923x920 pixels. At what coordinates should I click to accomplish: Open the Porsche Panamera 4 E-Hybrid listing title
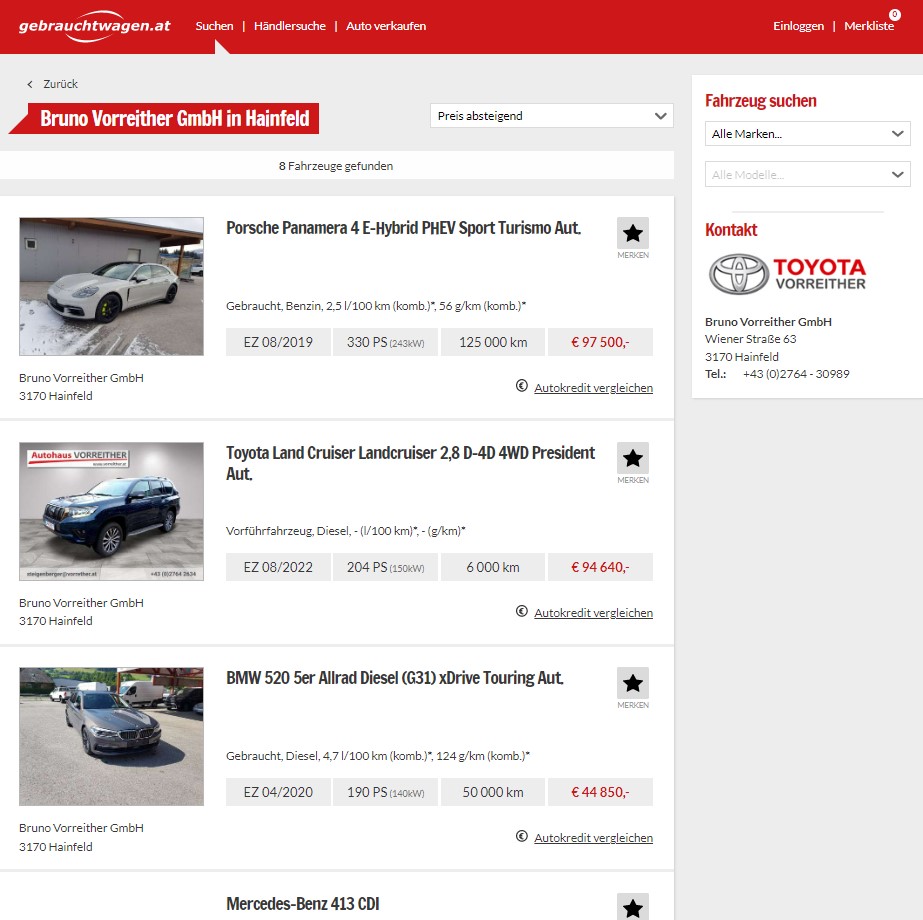click(x=403, y=228)
